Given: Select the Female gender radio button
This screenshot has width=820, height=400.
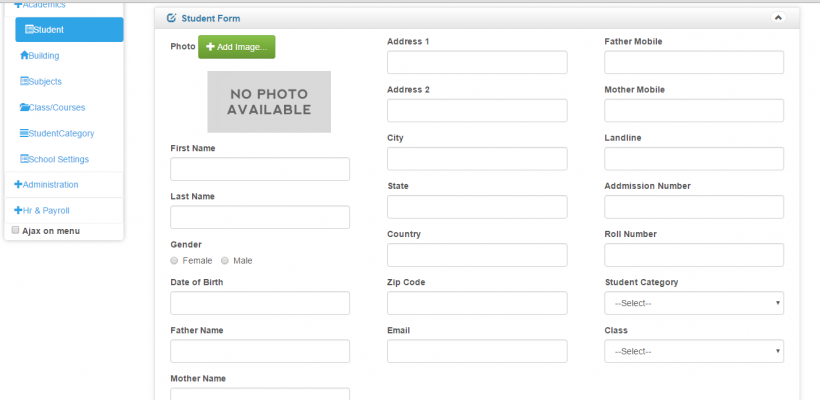Looking at the screenshot, I should click(175, 260).
